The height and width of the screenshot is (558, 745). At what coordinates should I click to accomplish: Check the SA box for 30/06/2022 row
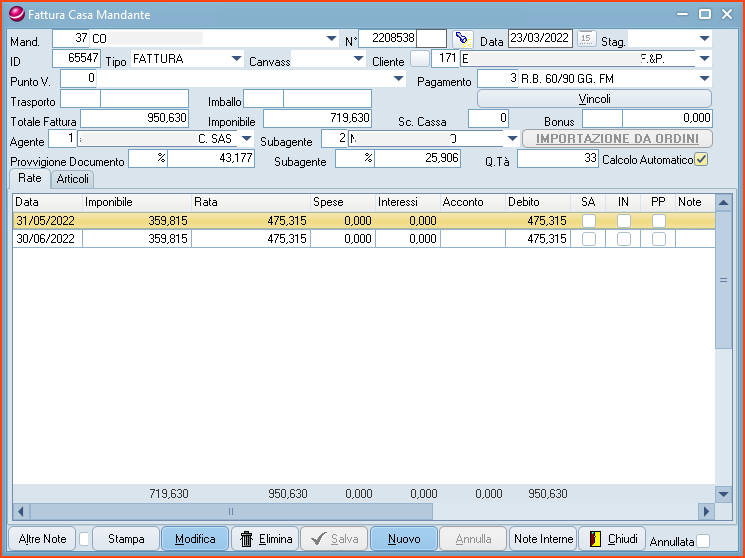pyautogui.click(x=589, y=239)
